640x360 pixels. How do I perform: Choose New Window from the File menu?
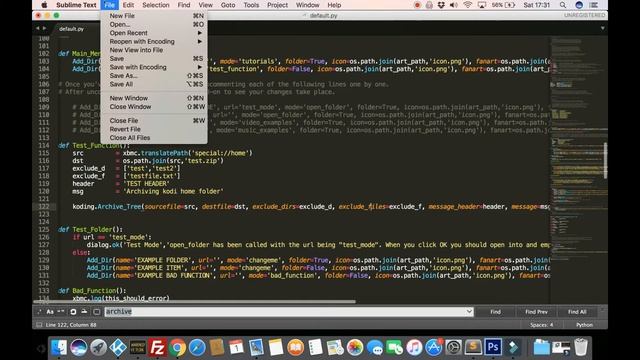tap(154, 98)
